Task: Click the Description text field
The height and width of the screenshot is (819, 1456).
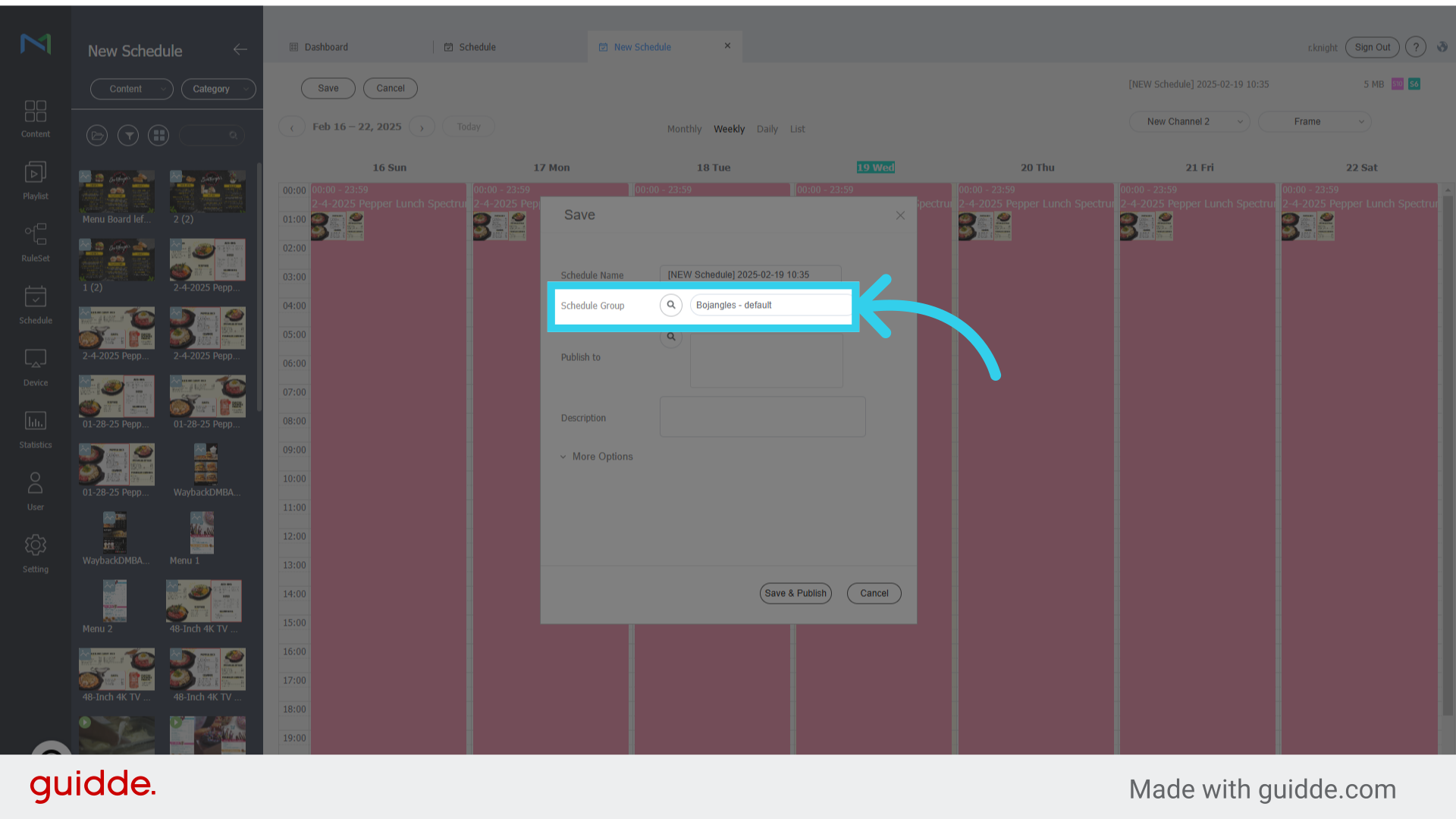Action: pos(762,416)
